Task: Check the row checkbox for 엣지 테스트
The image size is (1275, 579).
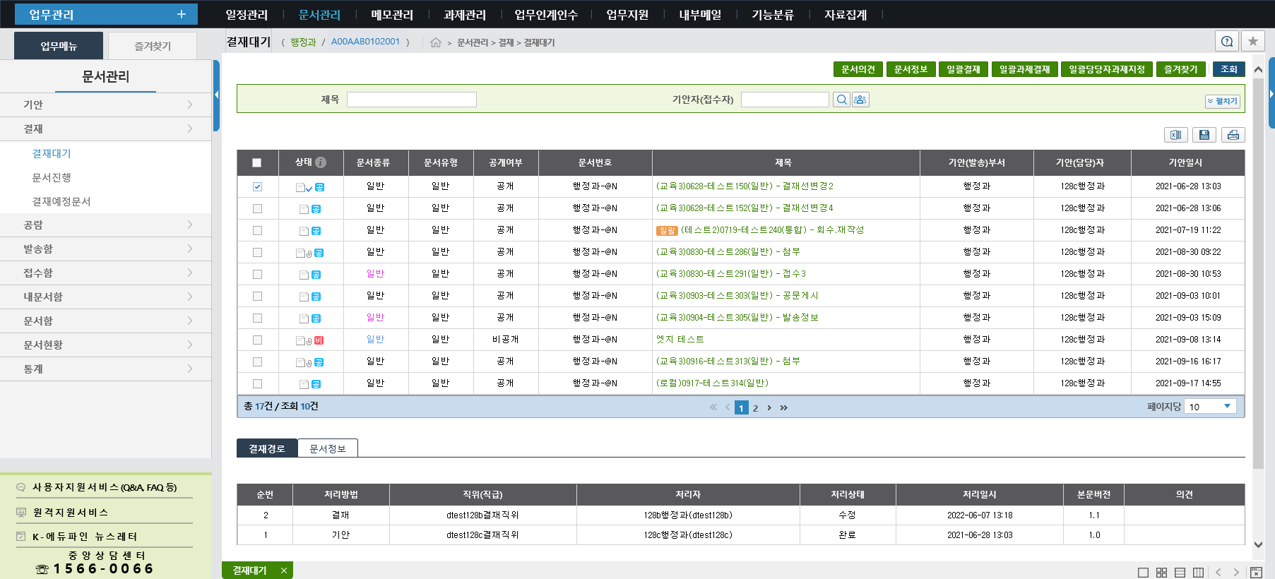Action: point(257,340)
